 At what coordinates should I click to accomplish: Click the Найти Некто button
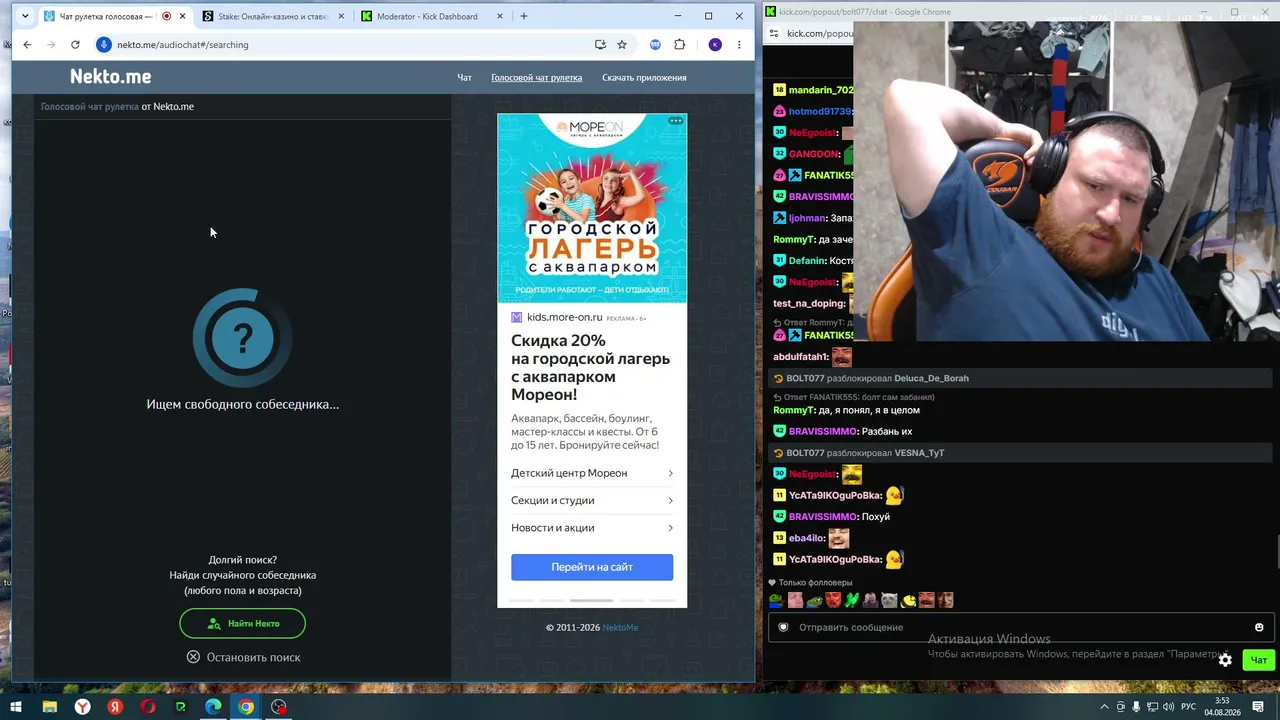click(x=243, y=623)
